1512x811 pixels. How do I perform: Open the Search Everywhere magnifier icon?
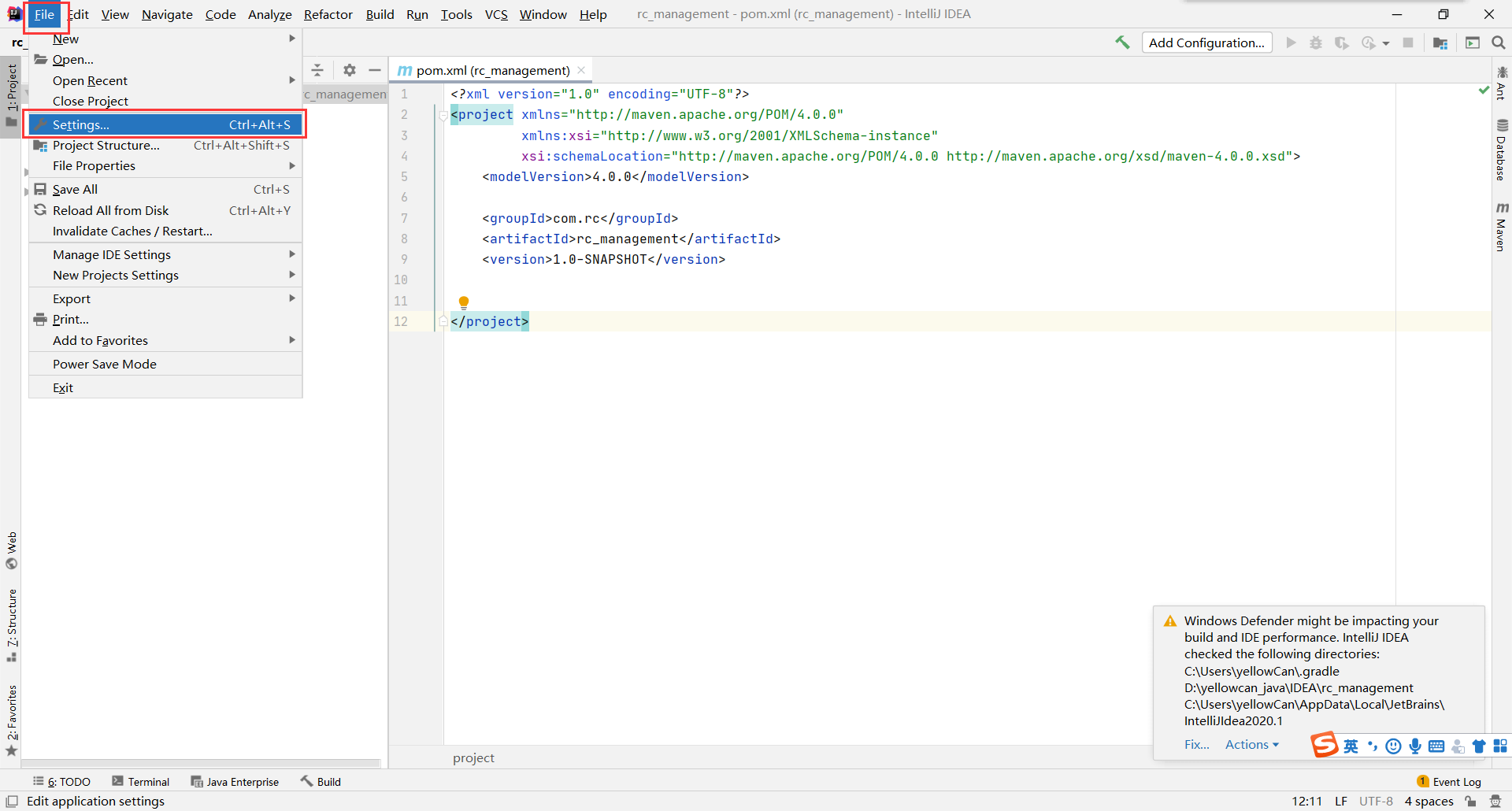1499,43
